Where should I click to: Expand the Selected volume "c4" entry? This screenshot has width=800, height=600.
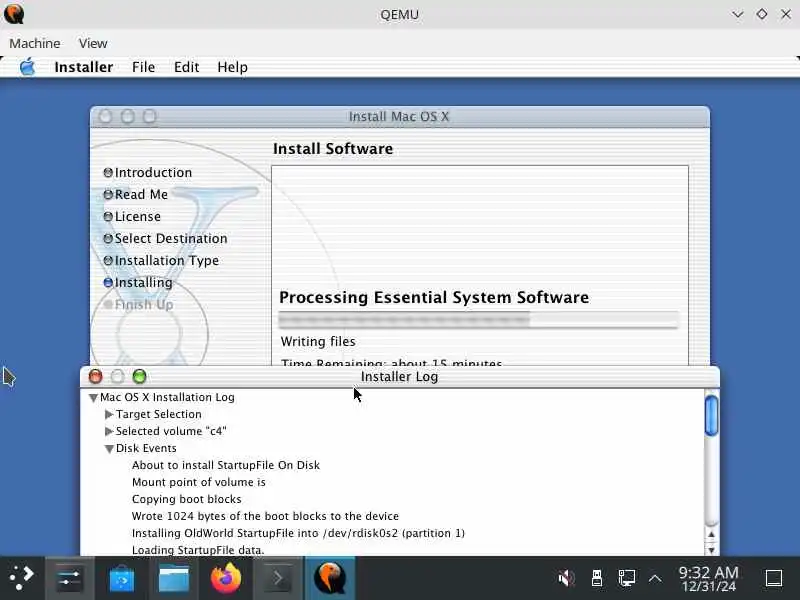click(109, 431)
